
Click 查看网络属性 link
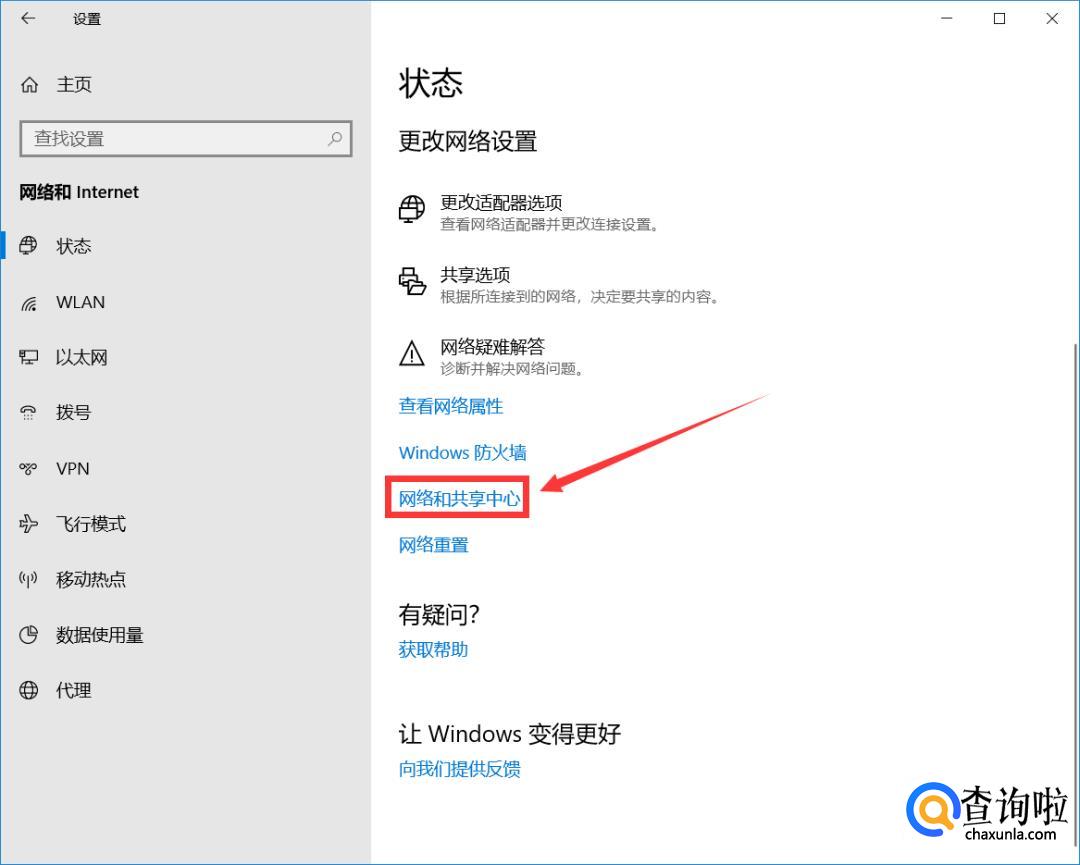coord(450,406)
